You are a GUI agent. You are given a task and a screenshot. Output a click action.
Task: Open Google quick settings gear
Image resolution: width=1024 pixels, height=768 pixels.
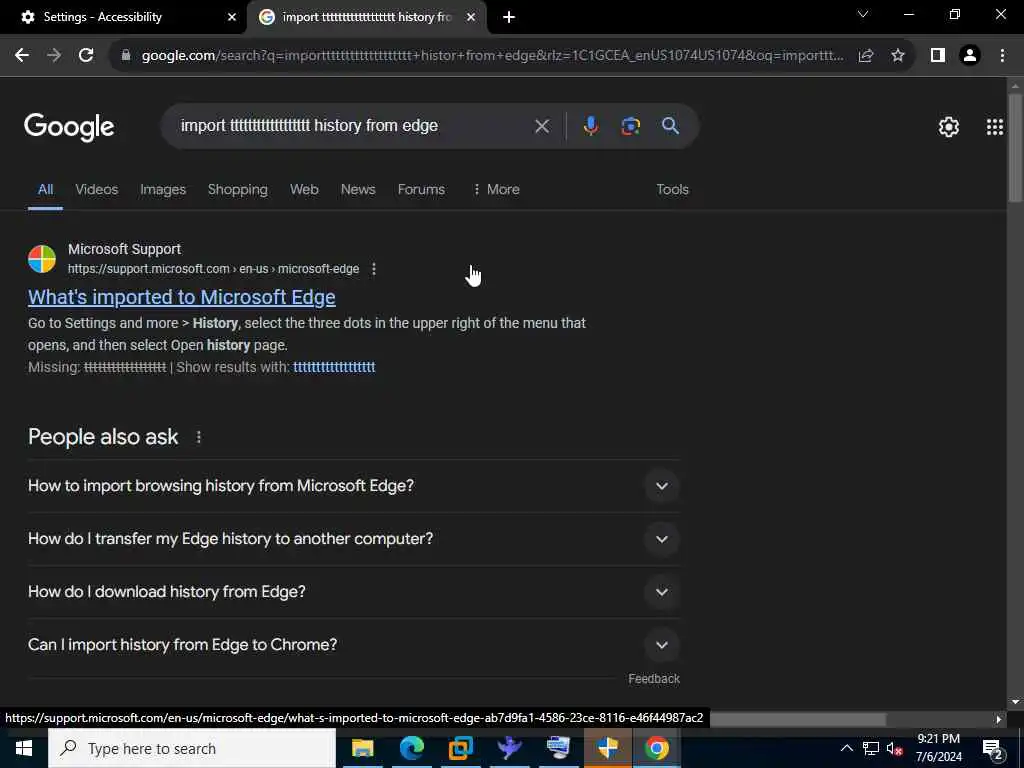pos(949,127)
